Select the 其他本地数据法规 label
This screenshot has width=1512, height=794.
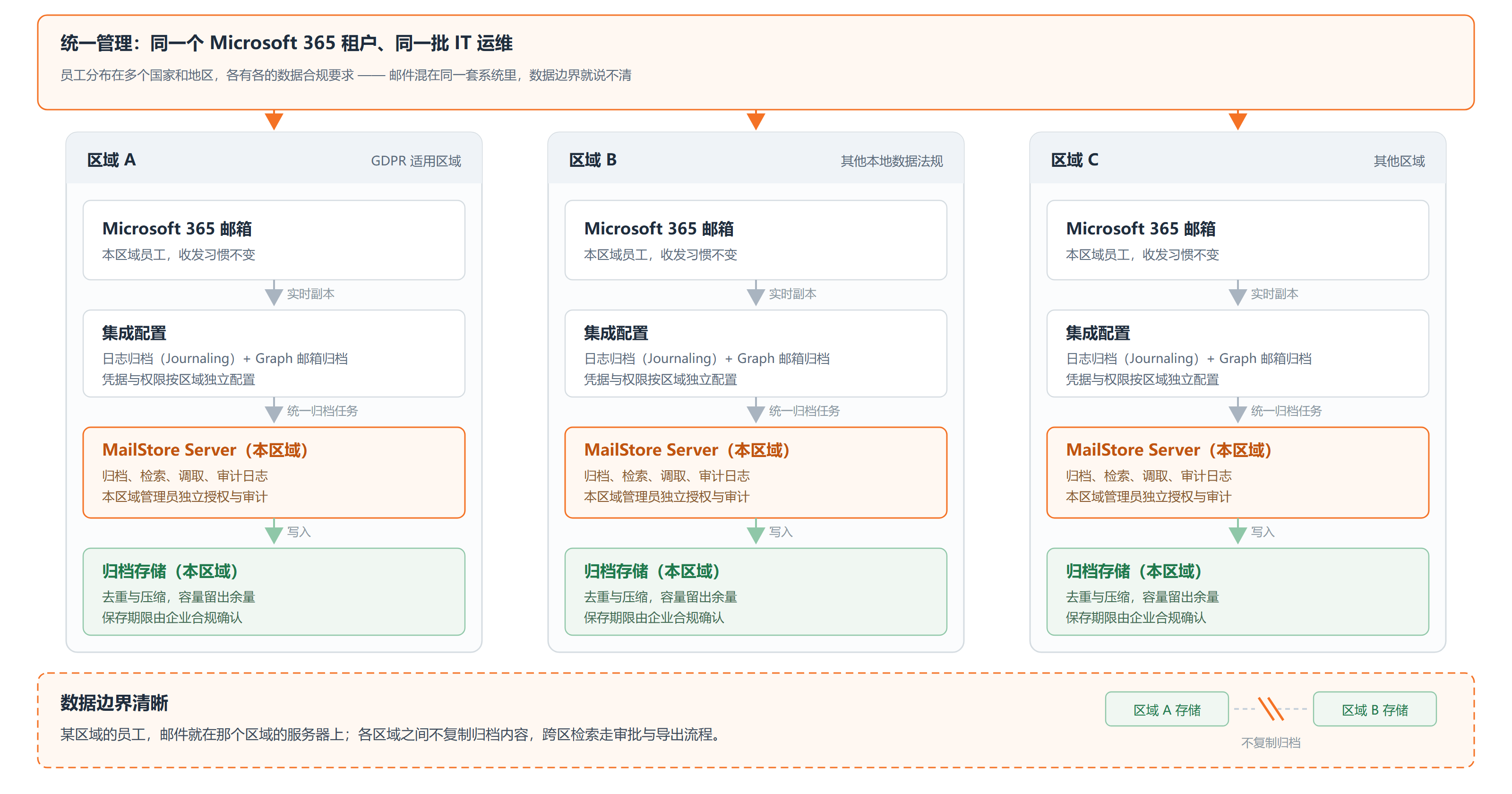pyautogui.click(x=892, y=161)
